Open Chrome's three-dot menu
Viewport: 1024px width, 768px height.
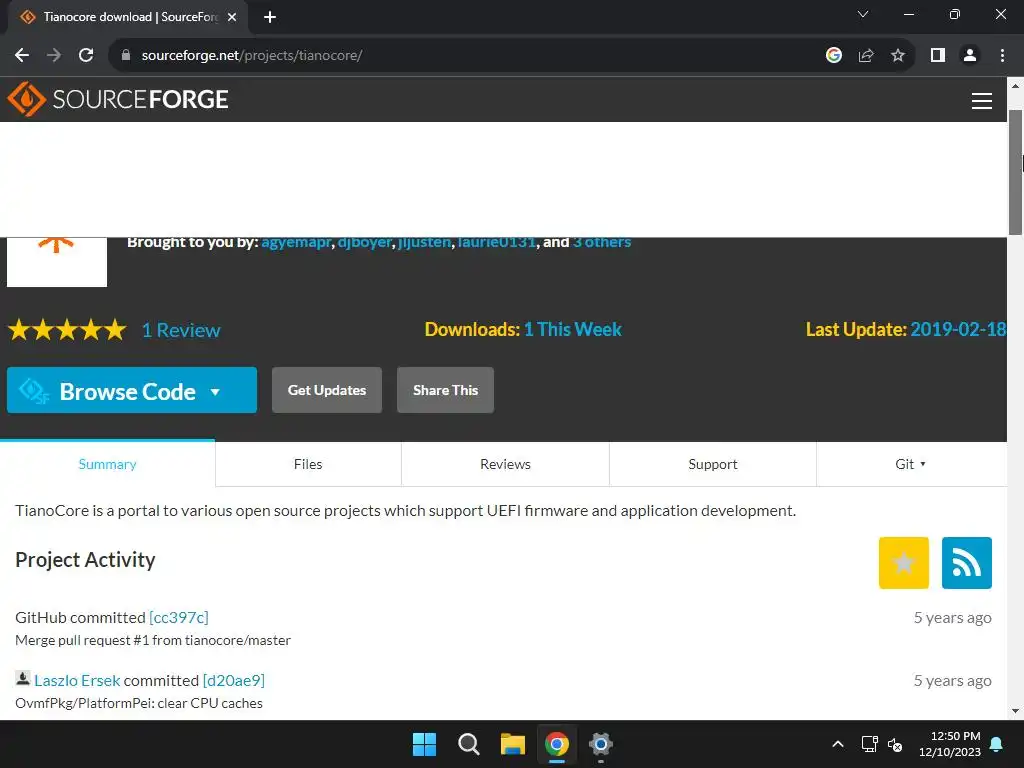[1002, 55]
